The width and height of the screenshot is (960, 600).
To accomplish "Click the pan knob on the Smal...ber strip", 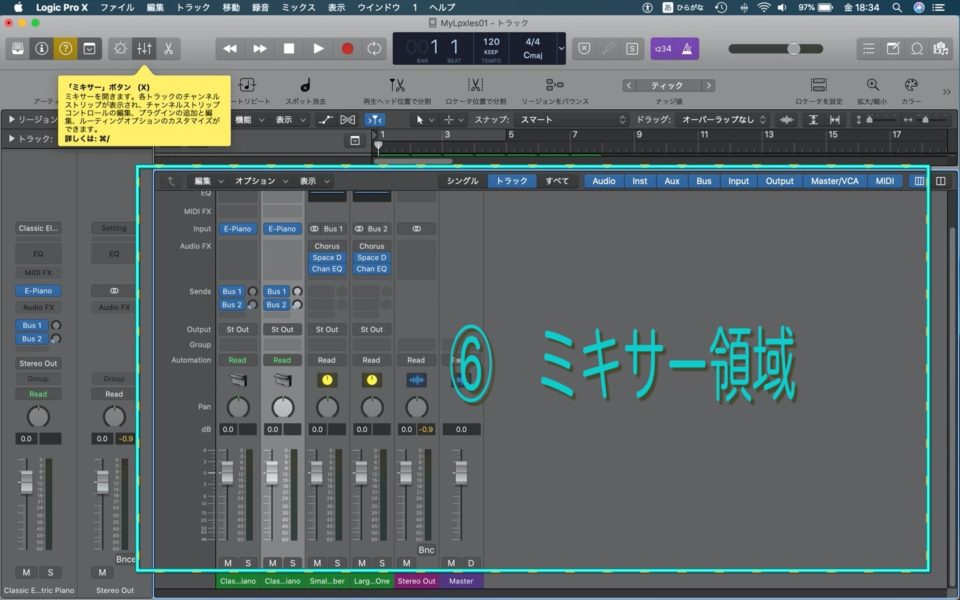I will tap(328, 407).
